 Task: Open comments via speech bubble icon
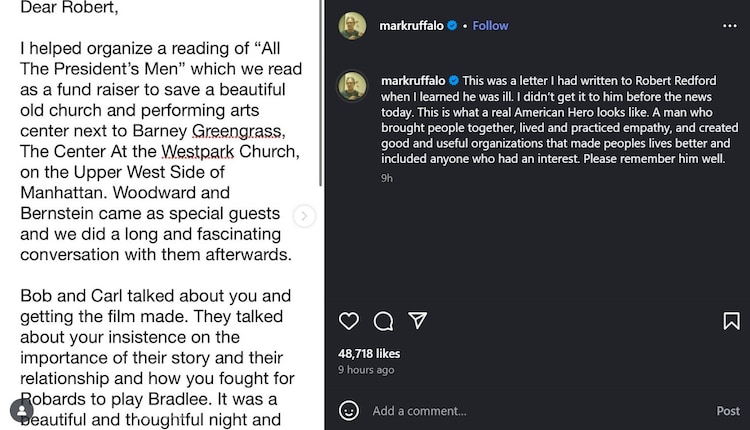point(383,321)
